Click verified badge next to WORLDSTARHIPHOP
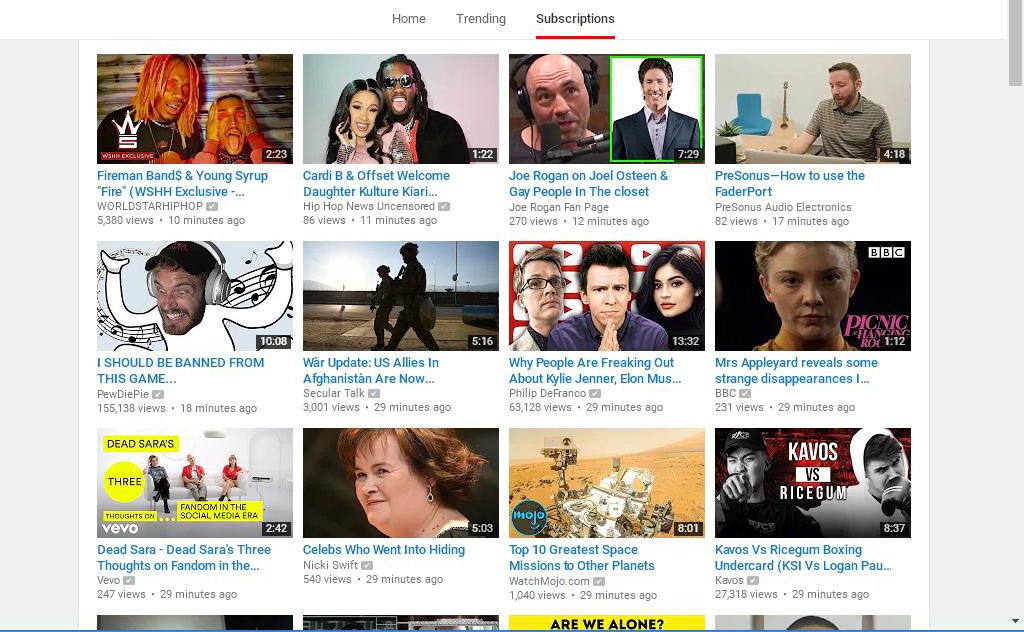Viewport: 1024px width, 632px height. [212, 206]
